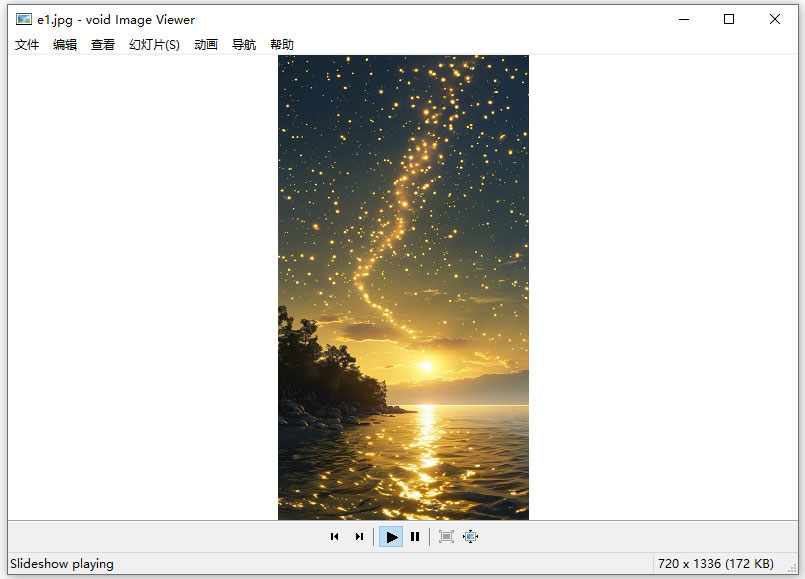Expand the 查看 (View) menu
Screen dimensions: 805x579
[x=102, y=44]
